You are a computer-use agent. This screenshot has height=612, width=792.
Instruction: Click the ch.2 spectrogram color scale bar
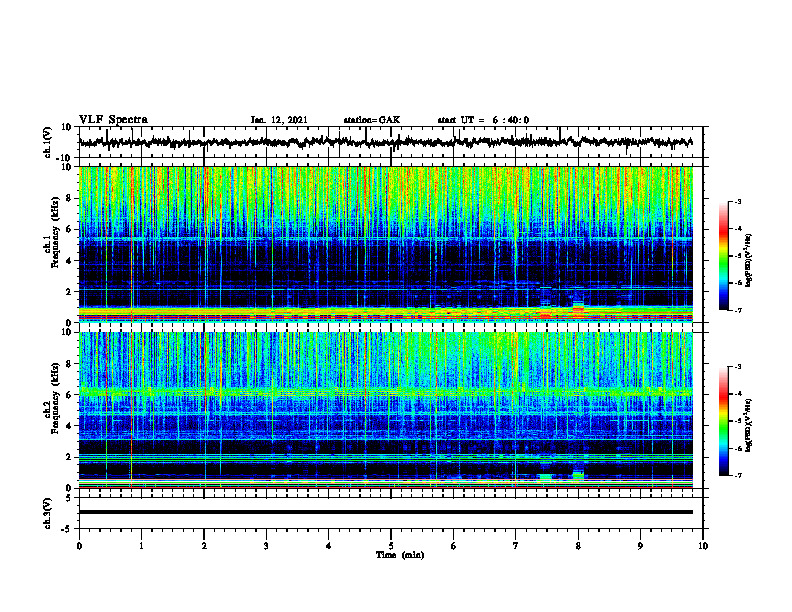[x=723, y=421]
